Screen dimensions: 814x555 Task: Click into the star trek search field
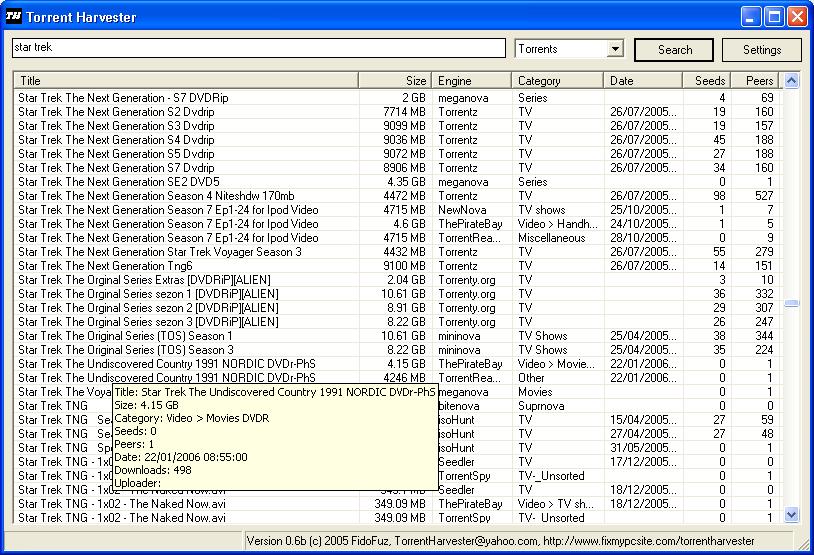258,48
